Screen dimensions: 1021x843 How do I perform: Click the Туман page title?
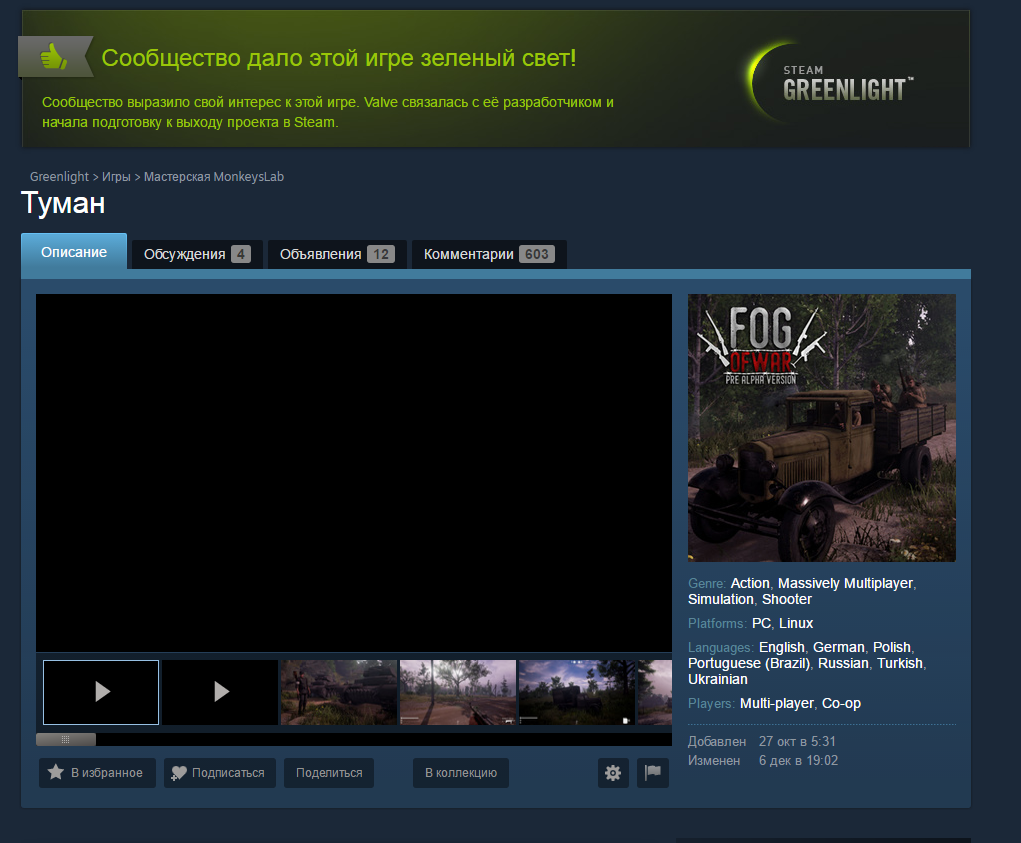(x=63, y=203)
